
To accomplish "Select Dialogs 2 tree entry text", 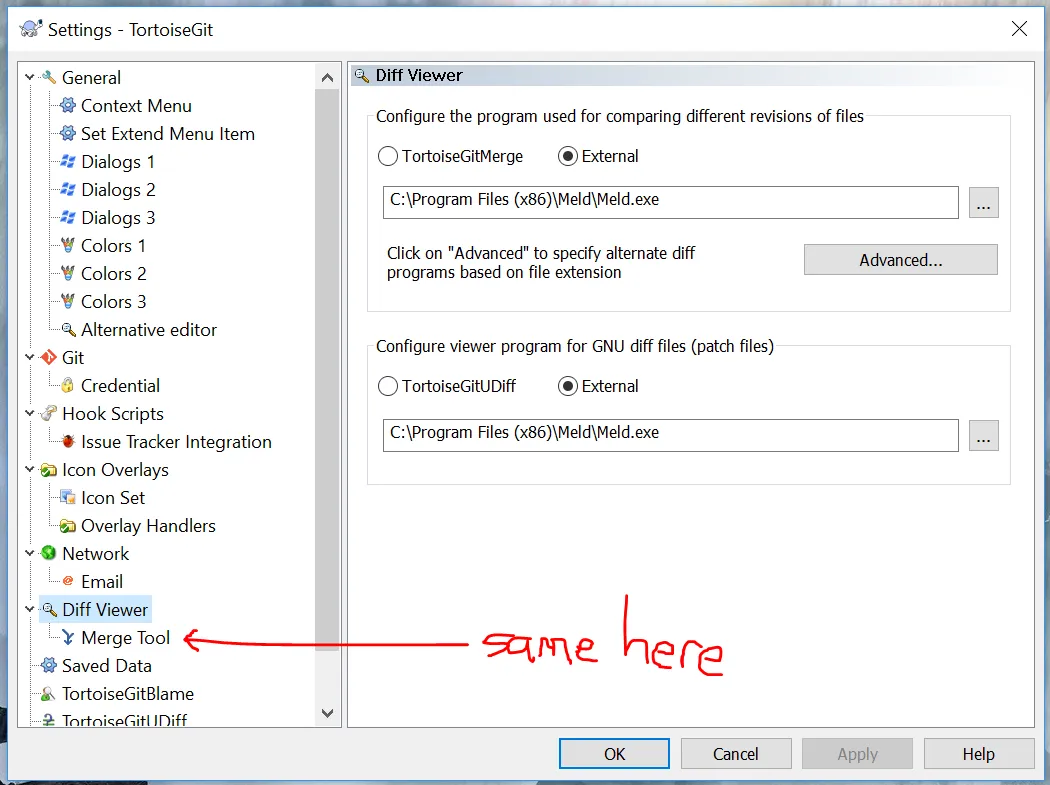I will coord(118,190).
